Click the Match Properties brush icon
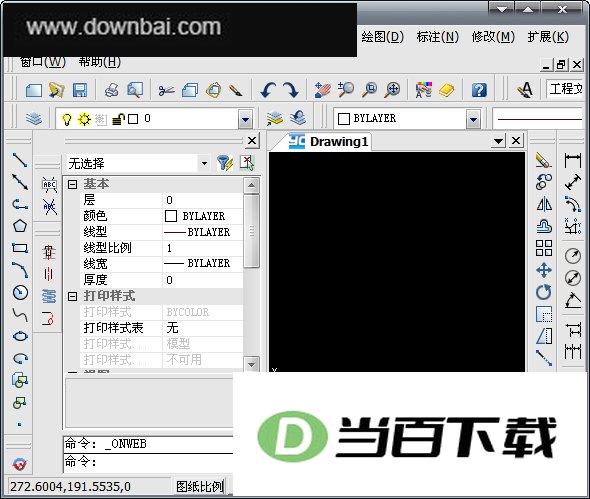Image resolution: width=590 pixels, height=499 pixels. click(x=236, y=90)
